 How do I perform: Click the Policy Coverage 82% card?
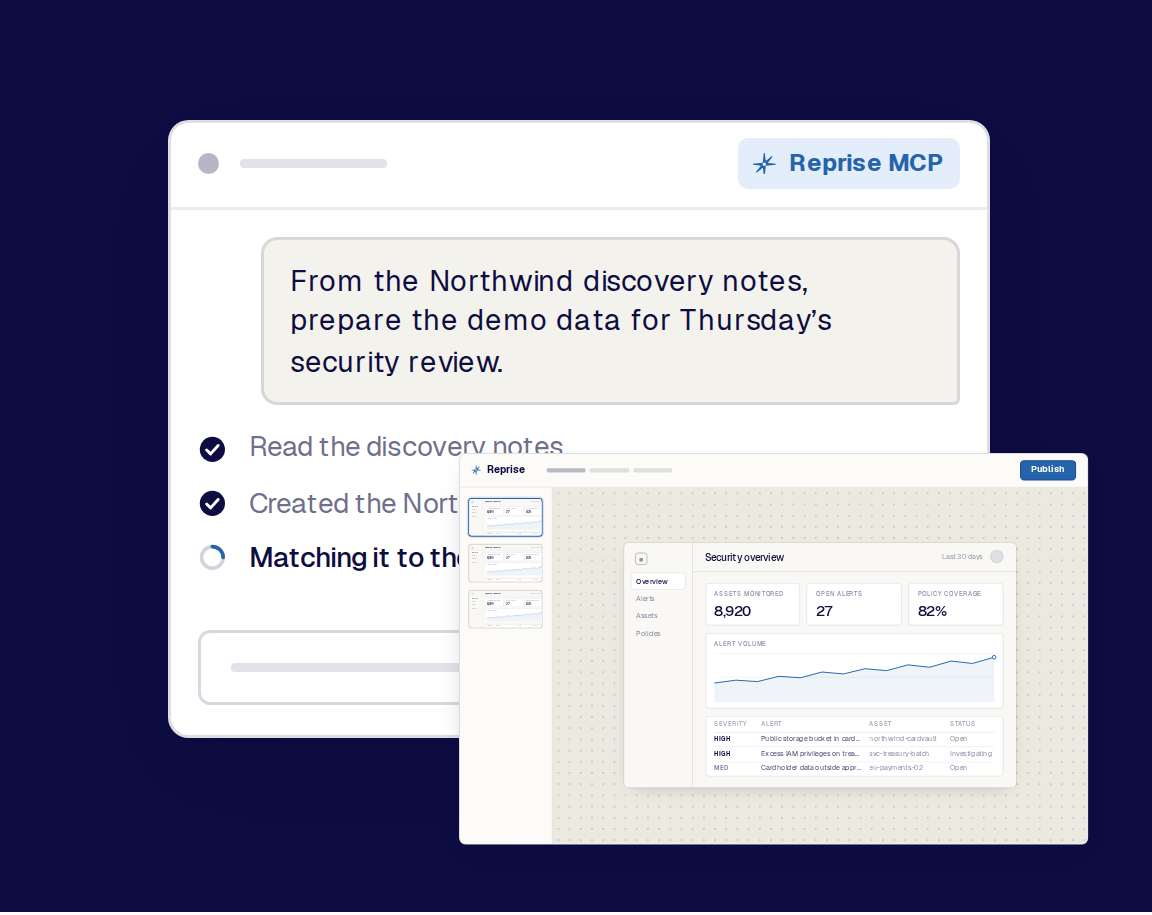[955, 605]
